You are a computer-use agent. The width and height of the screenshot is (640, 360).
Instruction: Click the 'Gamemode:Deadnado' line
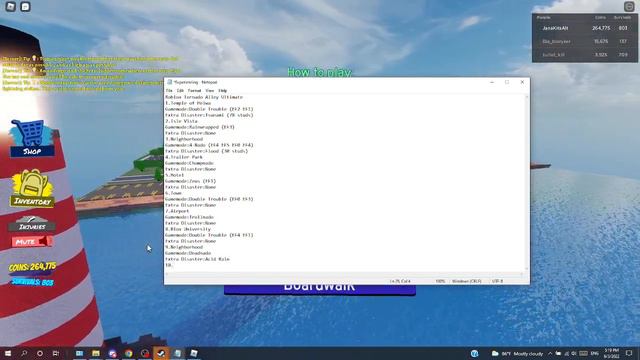(x=188, y=253)
